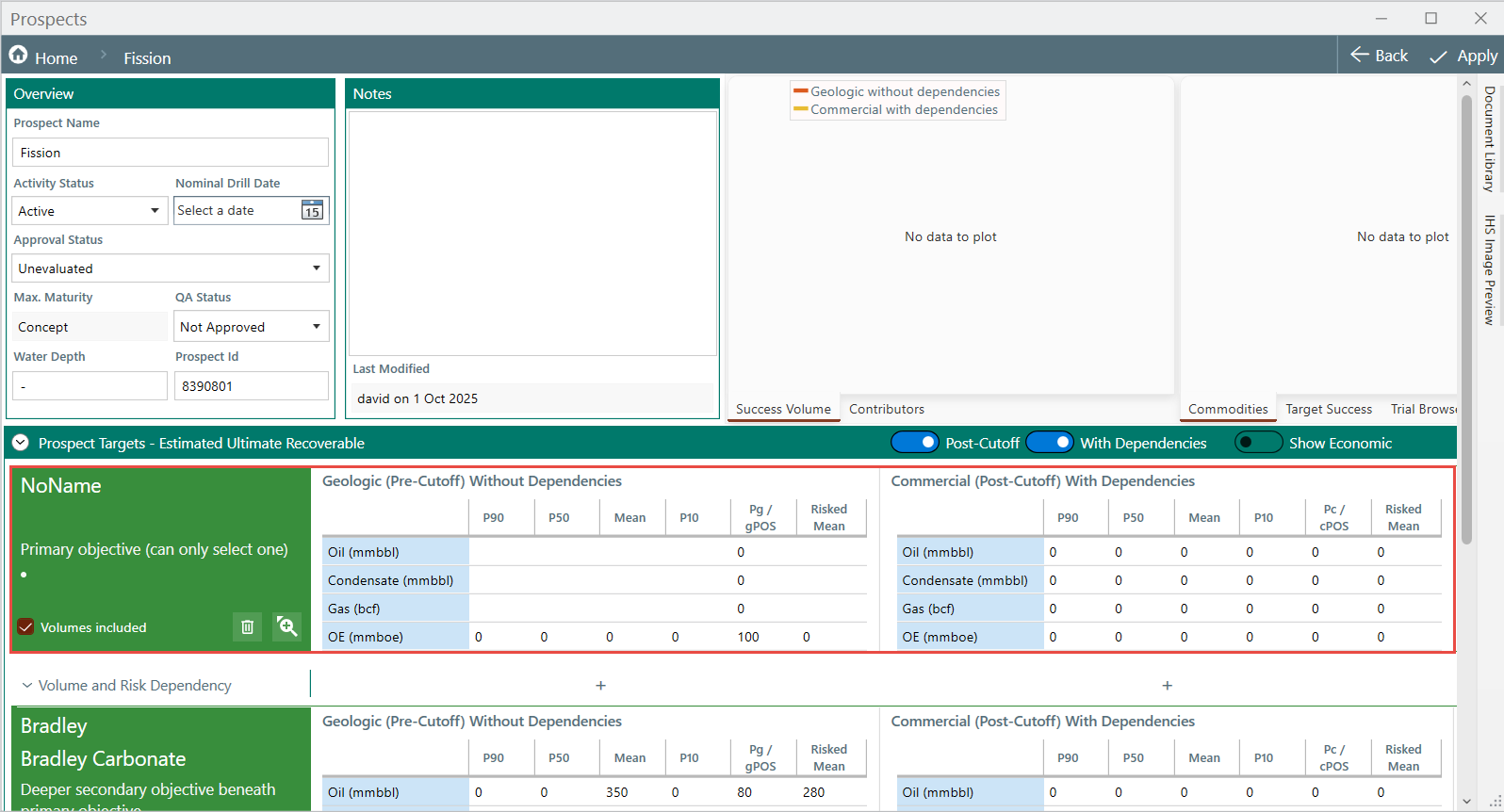Click Last Modified text david on 1 Oct 2025
1504x812 pixels.
(x=417, y=398)
